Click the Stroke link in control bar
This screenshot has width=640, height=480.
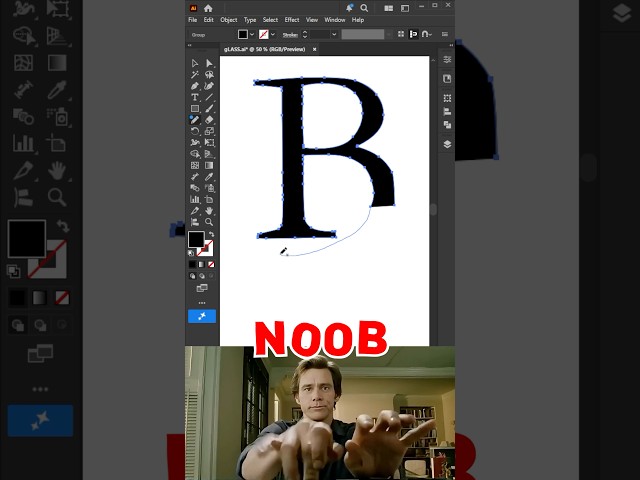coord(290,35)
